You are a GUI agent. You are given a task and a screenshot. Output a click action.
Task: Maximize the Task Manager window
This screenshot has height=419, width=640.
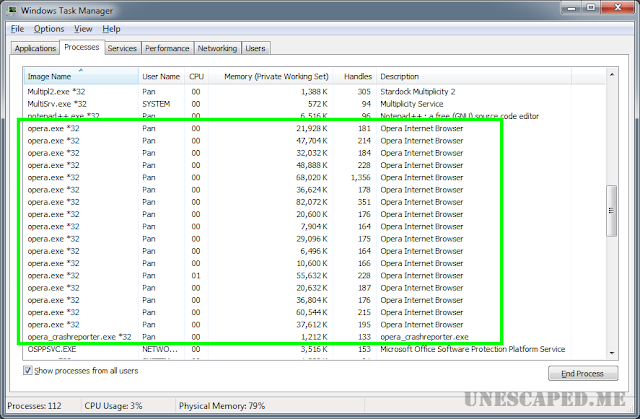[591, 7]
